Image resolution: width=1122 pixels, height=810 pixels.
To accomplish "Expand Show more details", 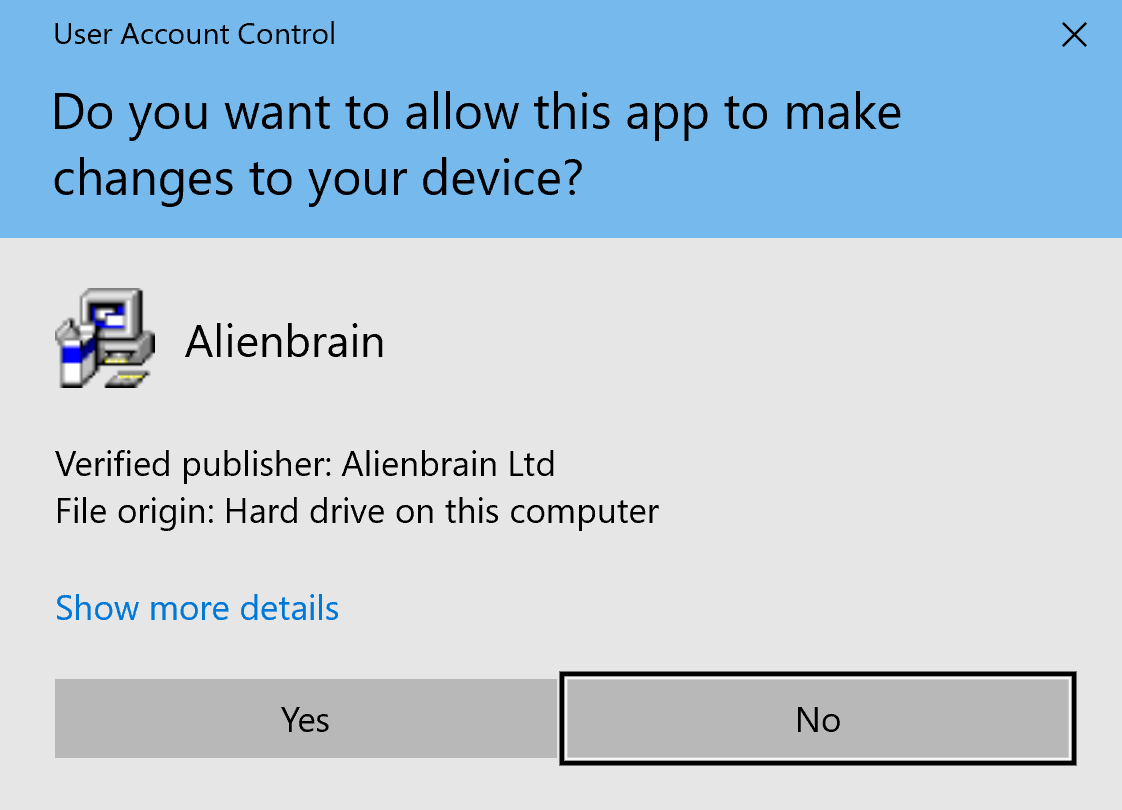I will pos(197,608).
